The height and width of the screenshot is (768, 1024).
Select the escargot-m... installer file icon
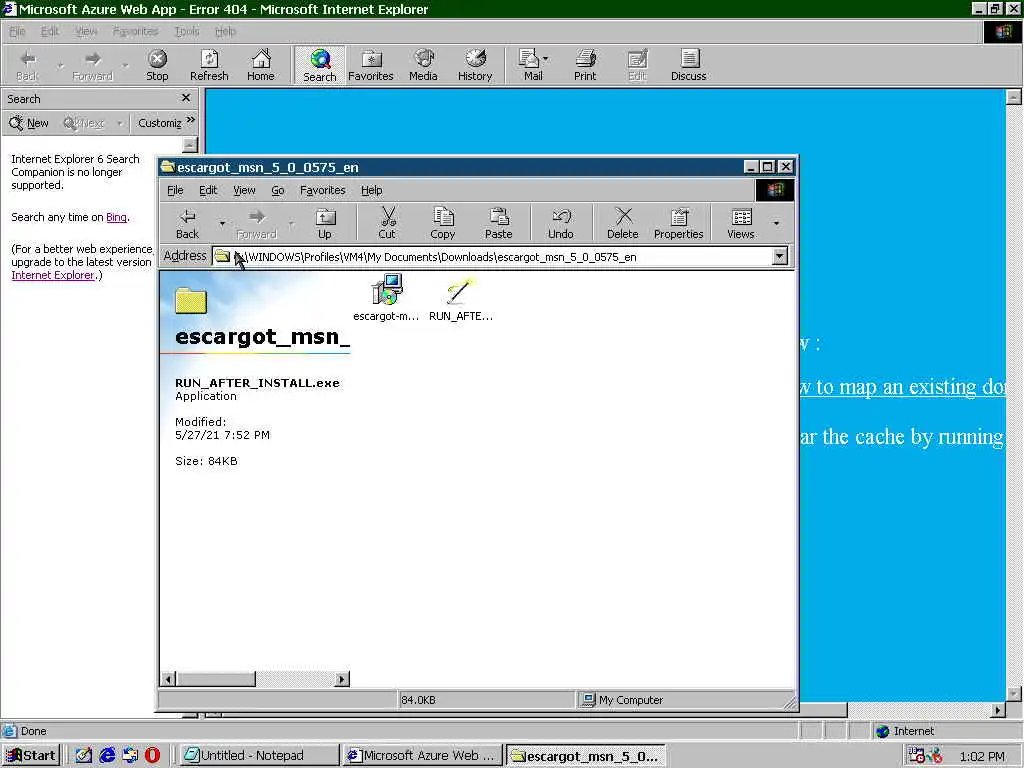tap(386, 298)
